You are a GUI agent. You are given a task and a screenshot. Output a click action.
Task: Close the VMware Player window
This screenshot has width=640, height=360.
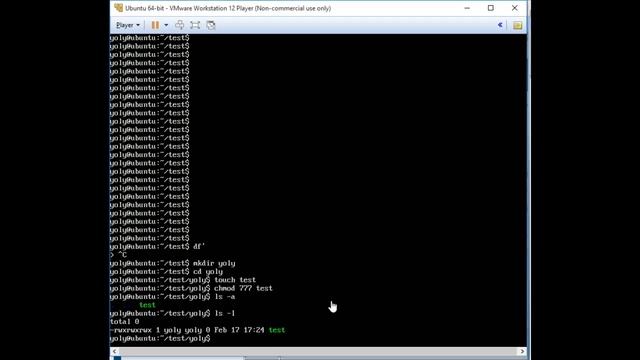515,8
